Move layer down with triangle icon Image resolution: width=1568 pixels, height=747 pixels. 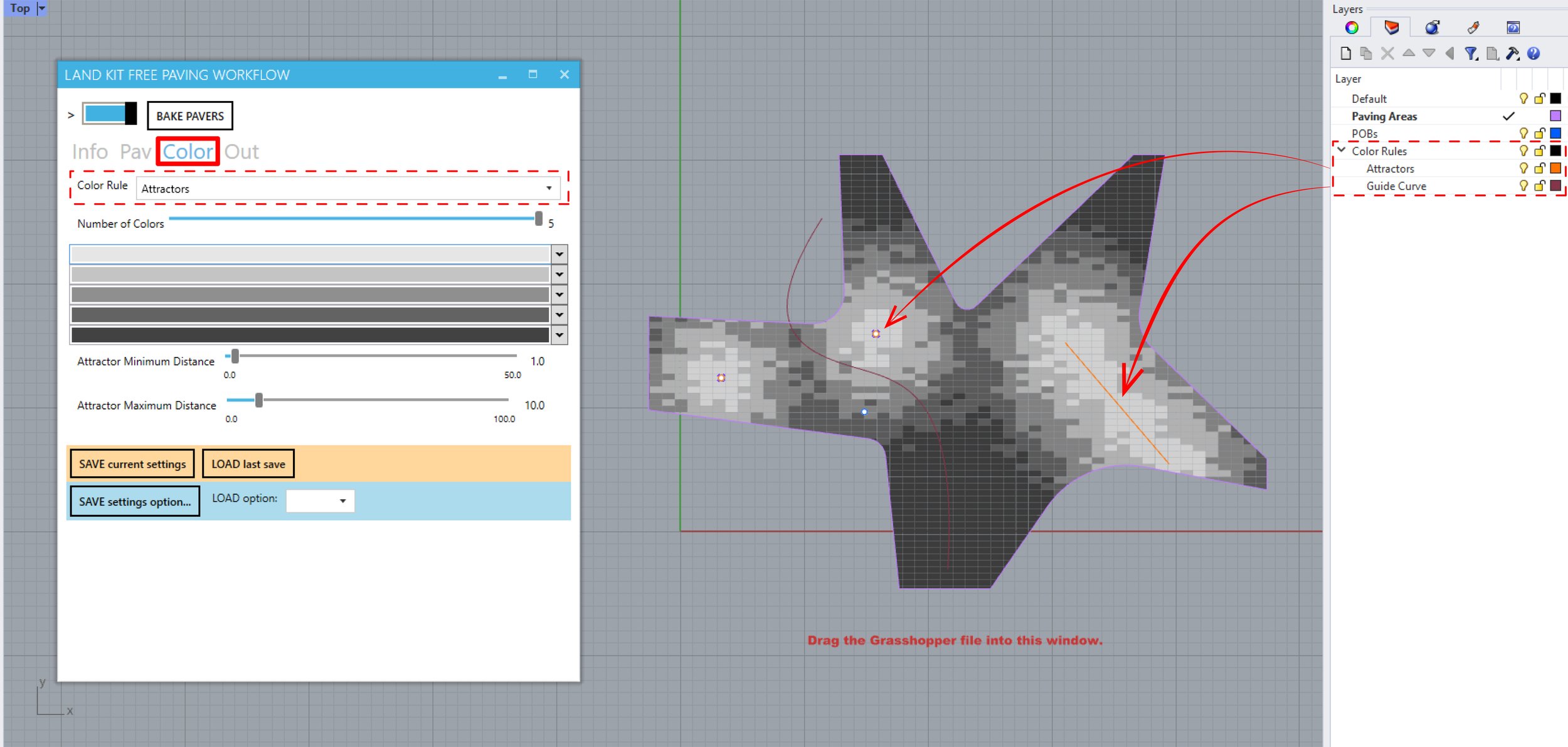(x=1429, y=53)
